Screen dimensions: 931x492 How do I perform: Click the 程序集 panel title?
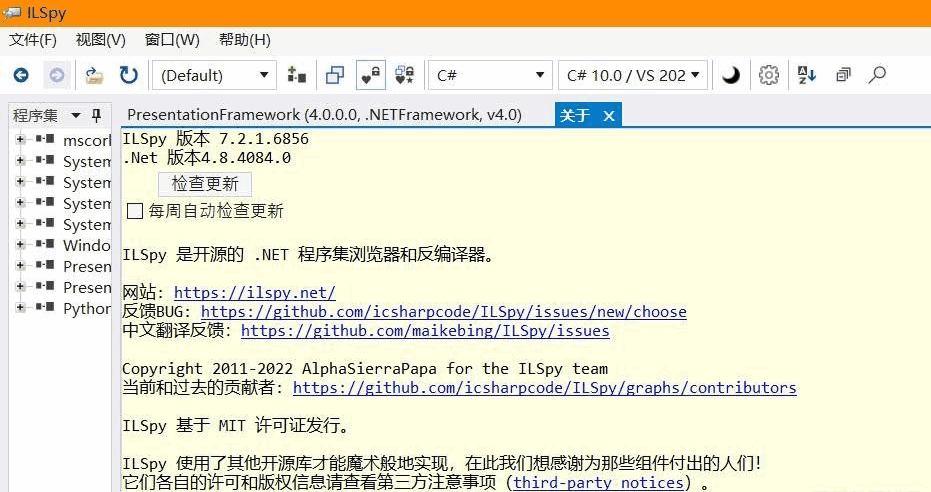36,115
